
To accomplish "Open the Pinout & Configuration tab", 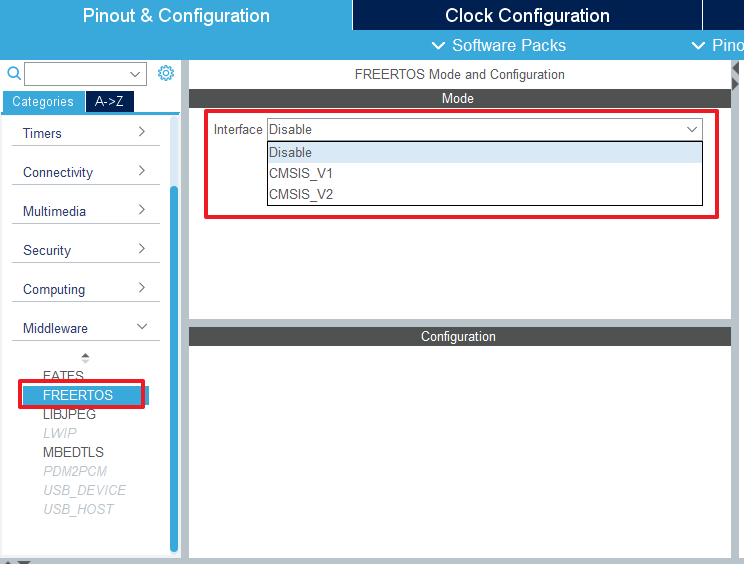I will 176,15.
